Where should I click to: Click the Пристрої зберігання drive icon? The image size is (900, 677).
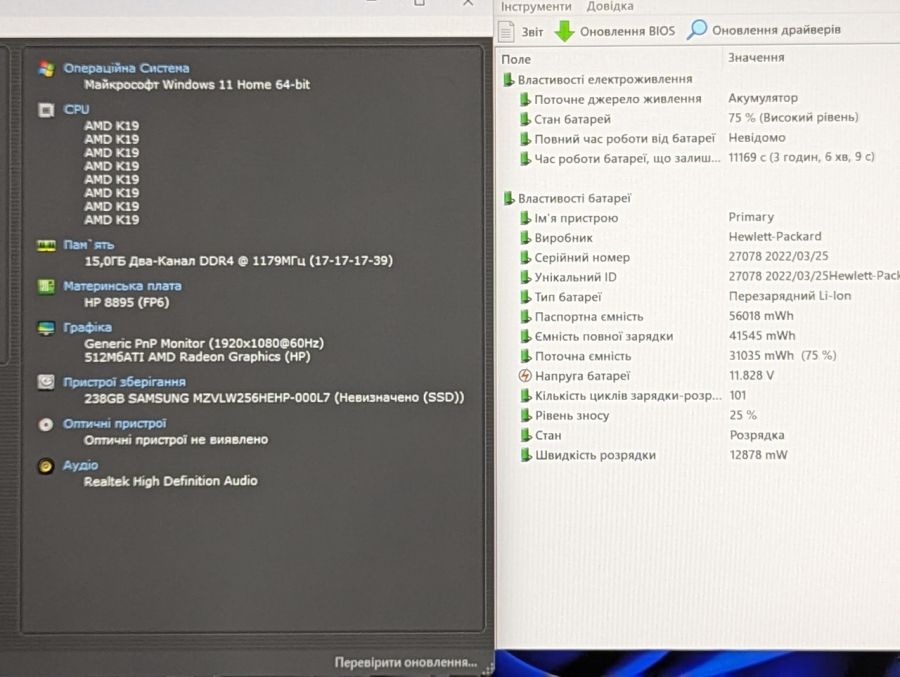coord(46,382)
